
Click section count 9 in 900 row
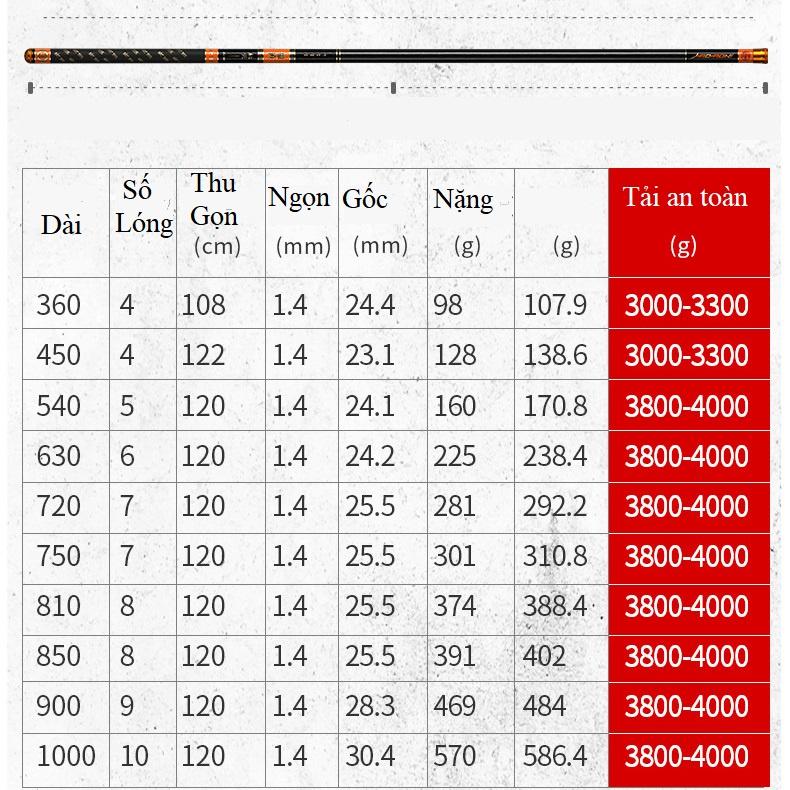coord(127,706)
